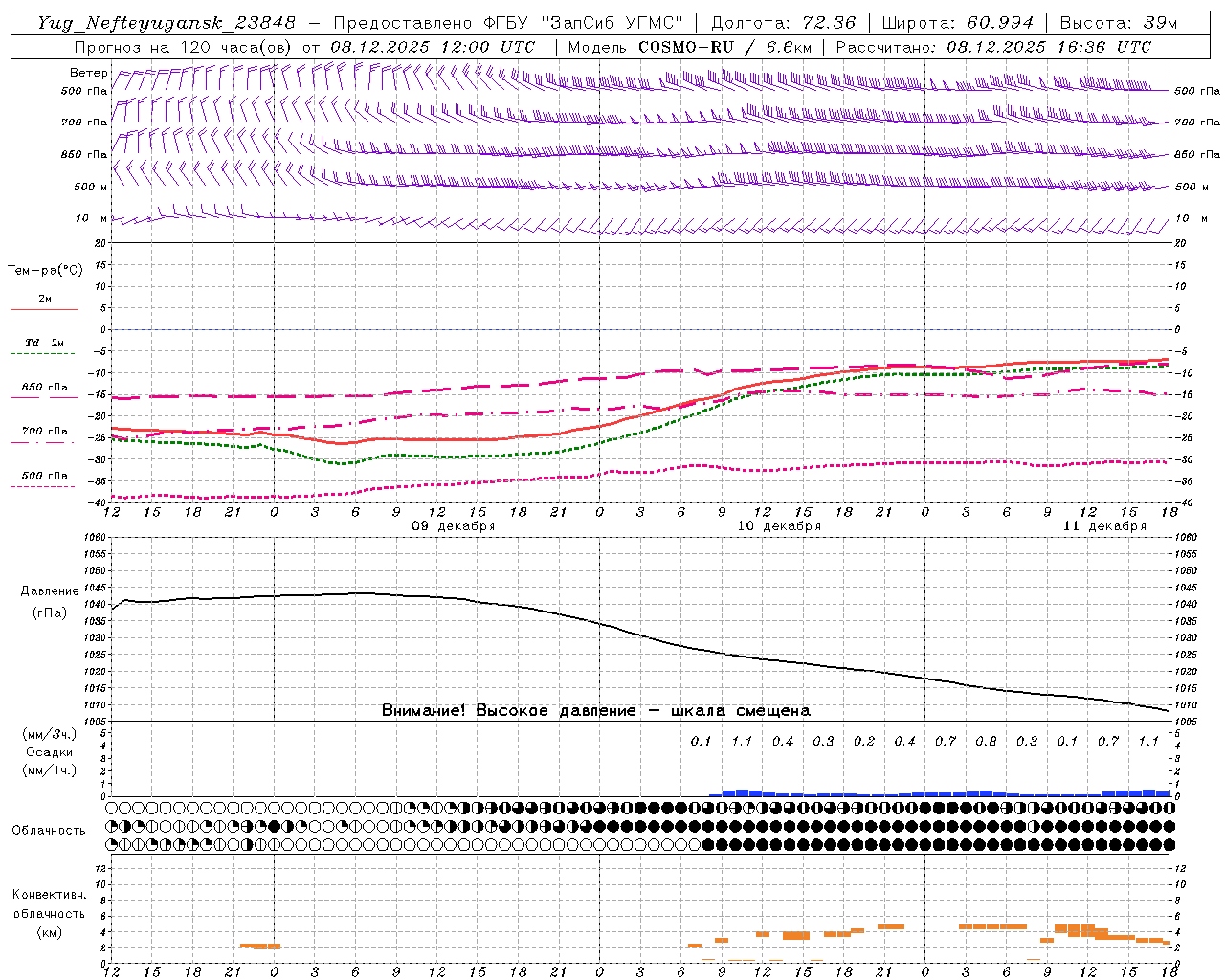Click the Td 2м legend entry
The width and height of the screenshot is (1225, 980).
45,343
